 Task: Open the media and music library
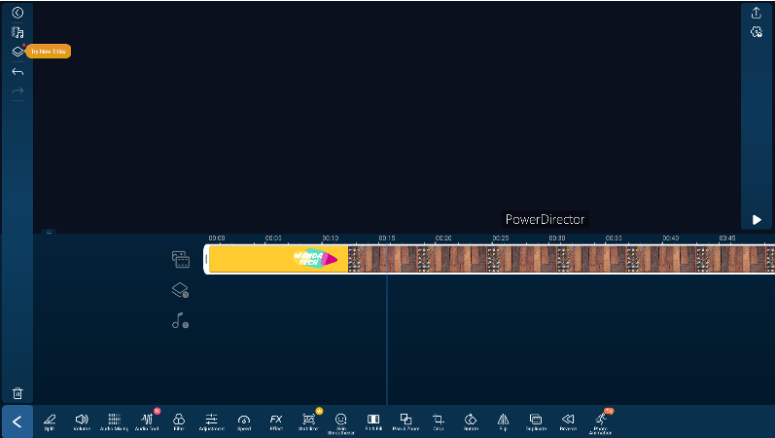(17, 33)
